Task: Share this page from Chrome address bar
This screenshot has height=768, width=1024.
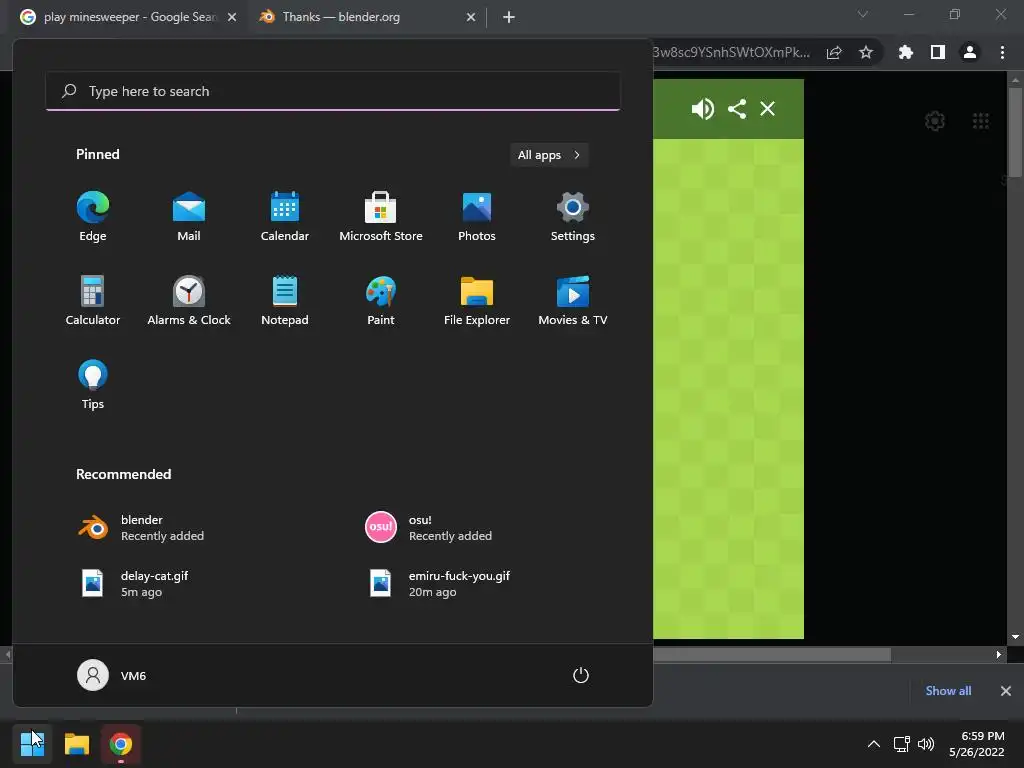Action: (x=834, y=52)
